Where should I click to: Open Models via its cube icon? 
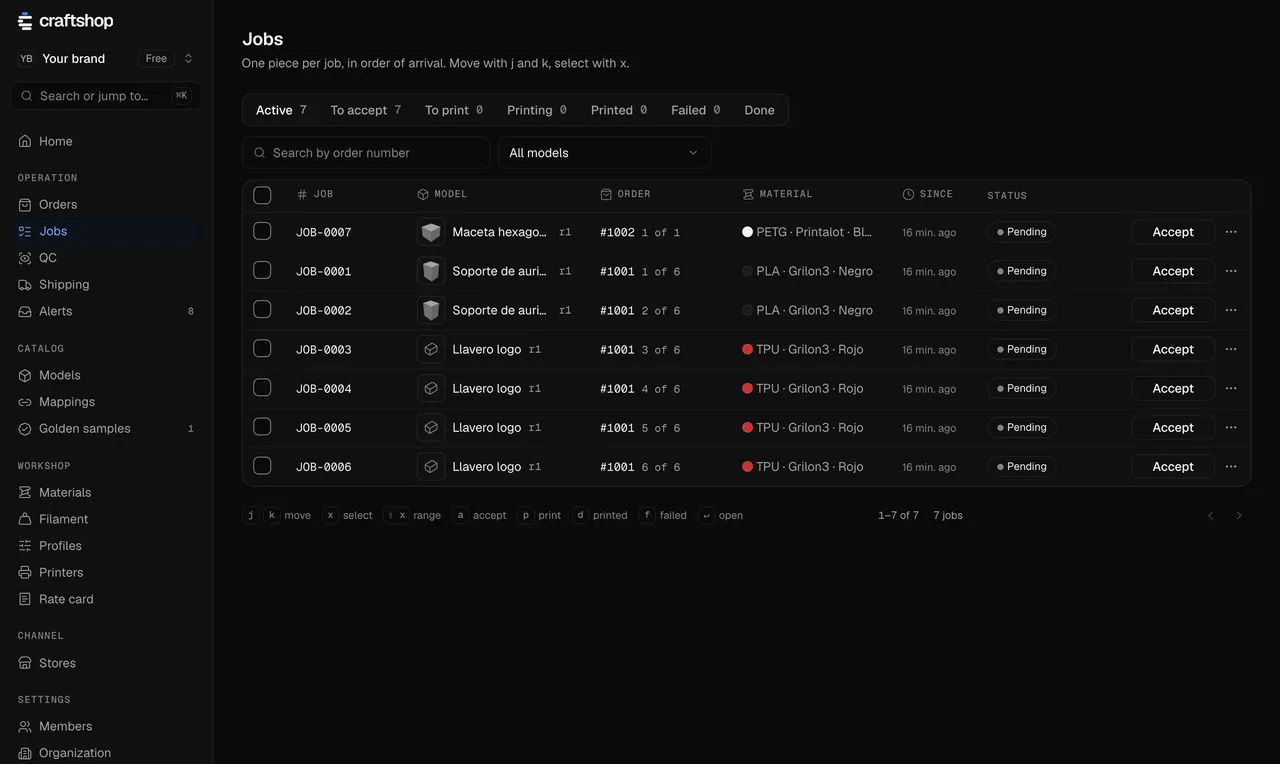tap(25, 375)
